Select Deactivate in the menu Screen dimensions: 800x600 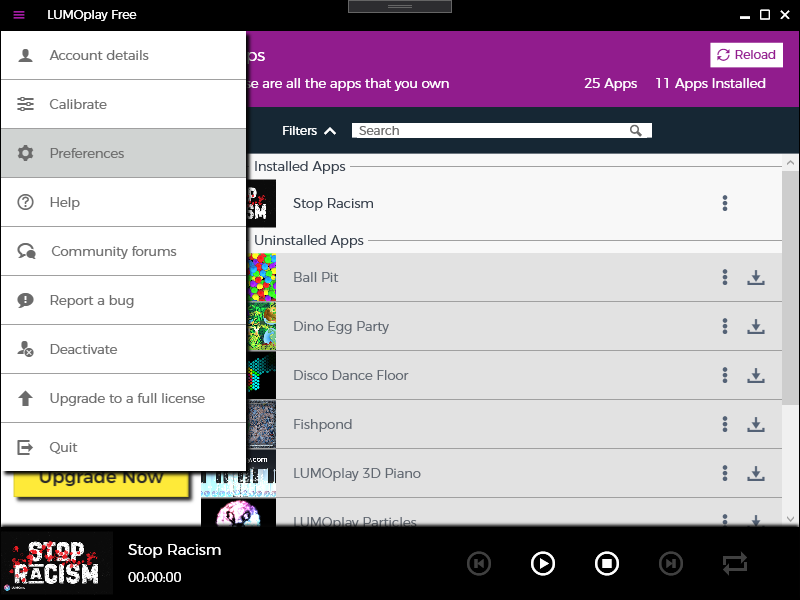123,349
